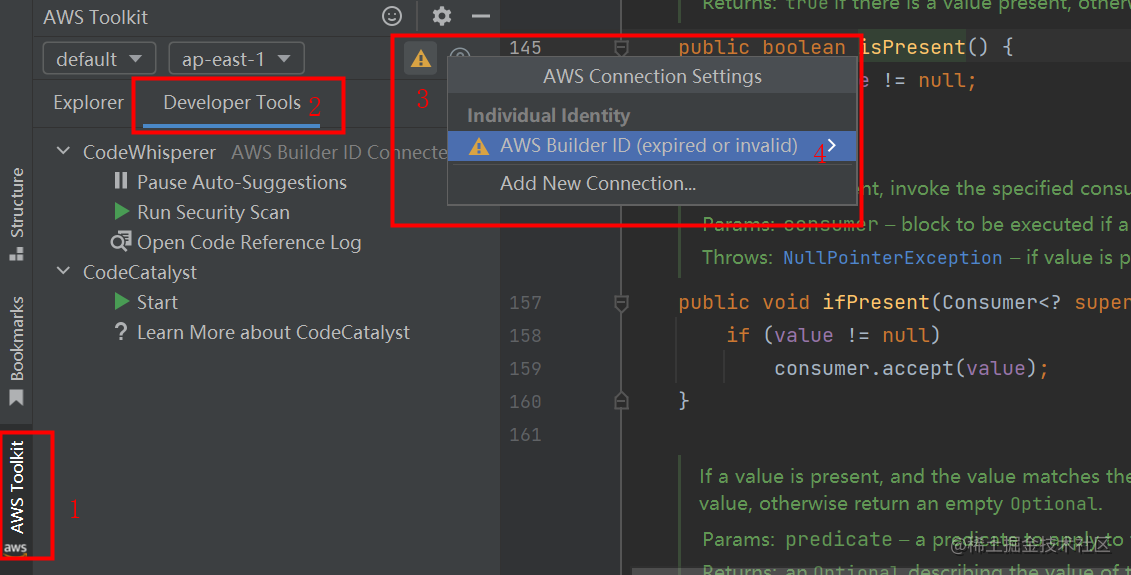
Task: Select Run Security Scan
Action: [214, 212]
